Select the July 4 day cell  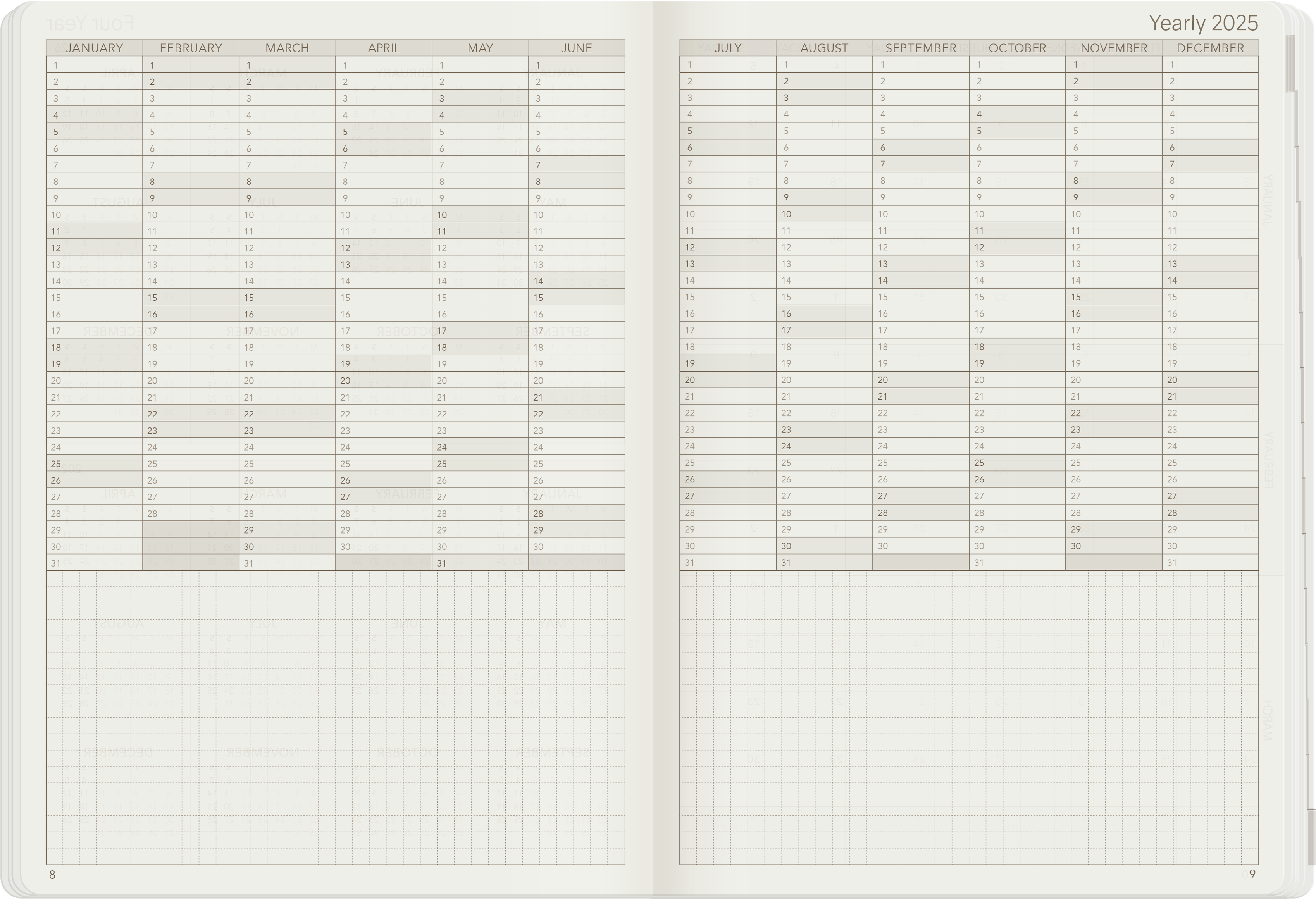(728, 114)
